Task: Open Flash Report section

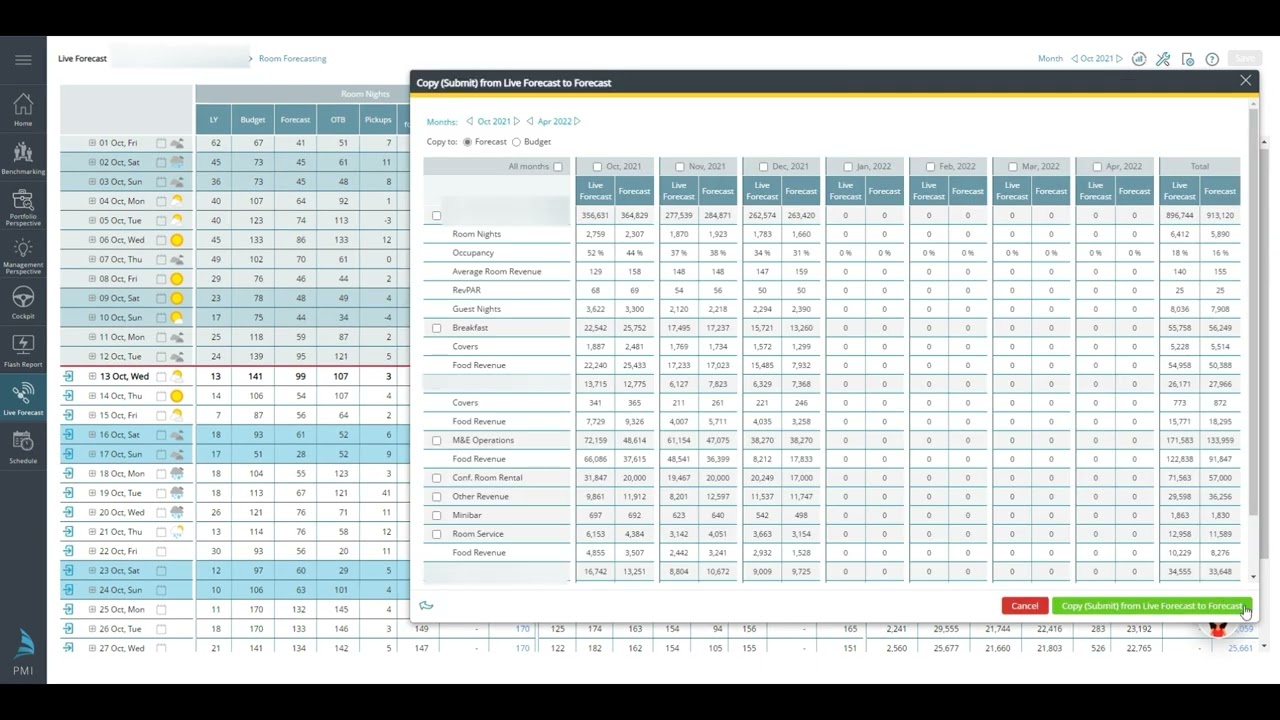Action: point(23,350)
